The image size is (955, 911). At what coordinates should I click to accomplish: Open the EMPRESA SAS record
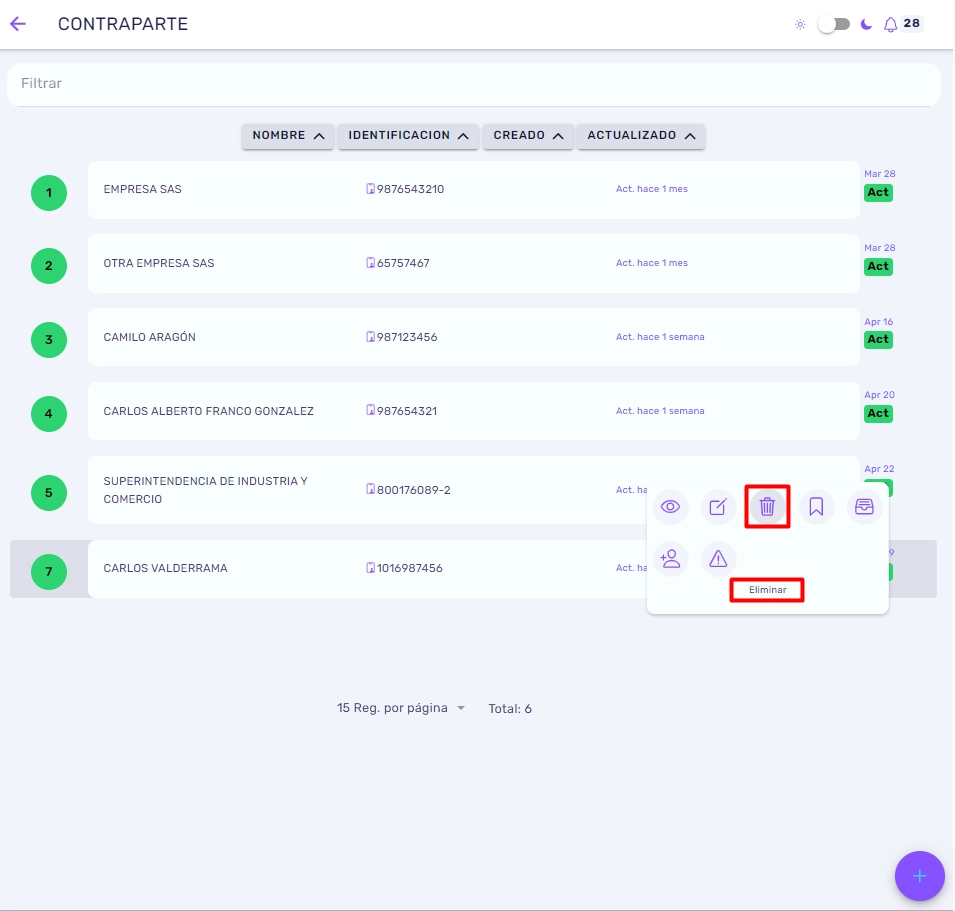coord(474,190)
